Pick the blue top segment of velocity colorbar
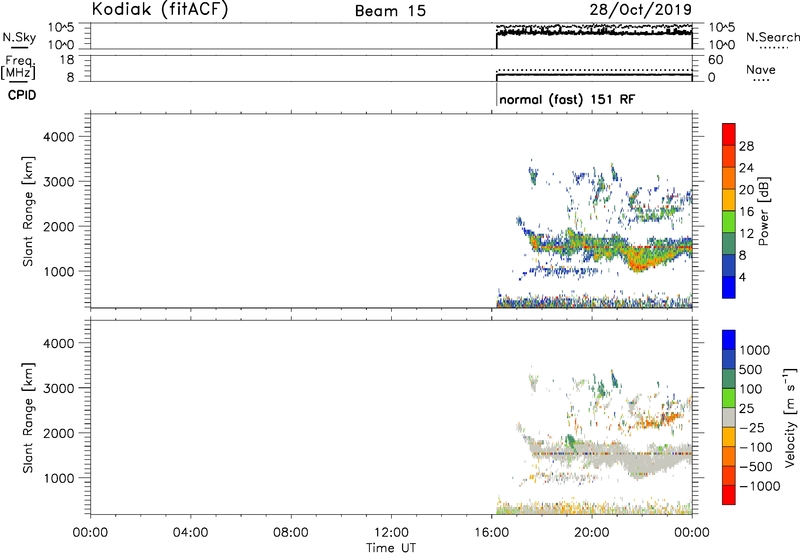 pyautogui.click(x=729, y=340)
